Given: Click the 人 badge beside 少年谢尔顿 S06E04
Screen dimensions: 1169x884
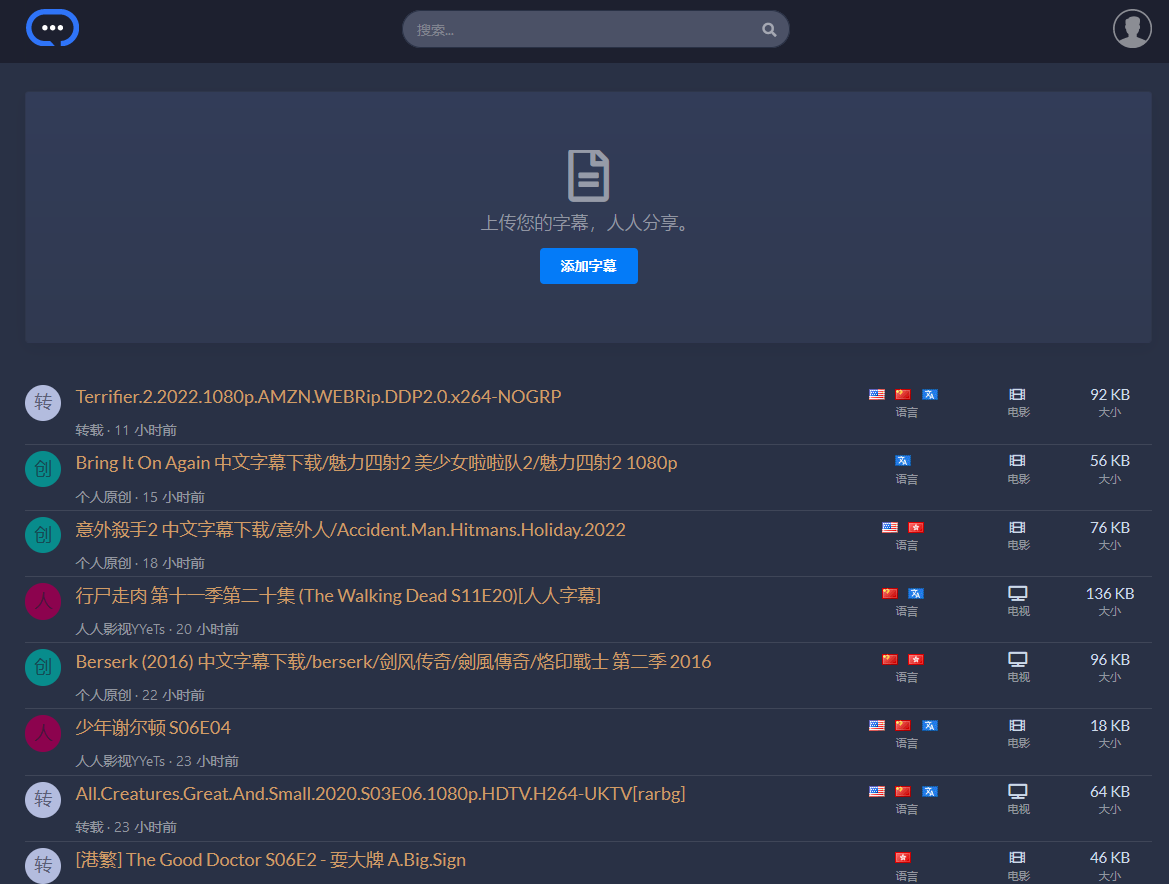Looking at the screenshot, I should pos(43,733).
